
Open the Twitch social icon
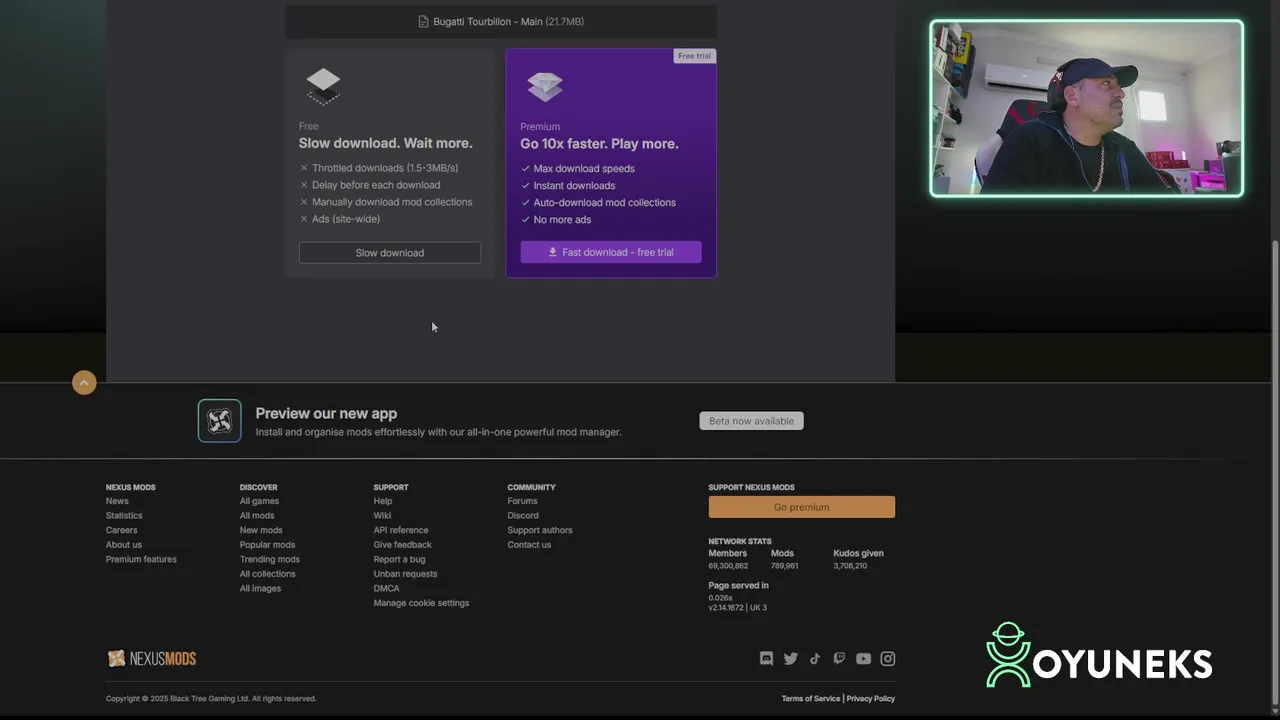839,658
